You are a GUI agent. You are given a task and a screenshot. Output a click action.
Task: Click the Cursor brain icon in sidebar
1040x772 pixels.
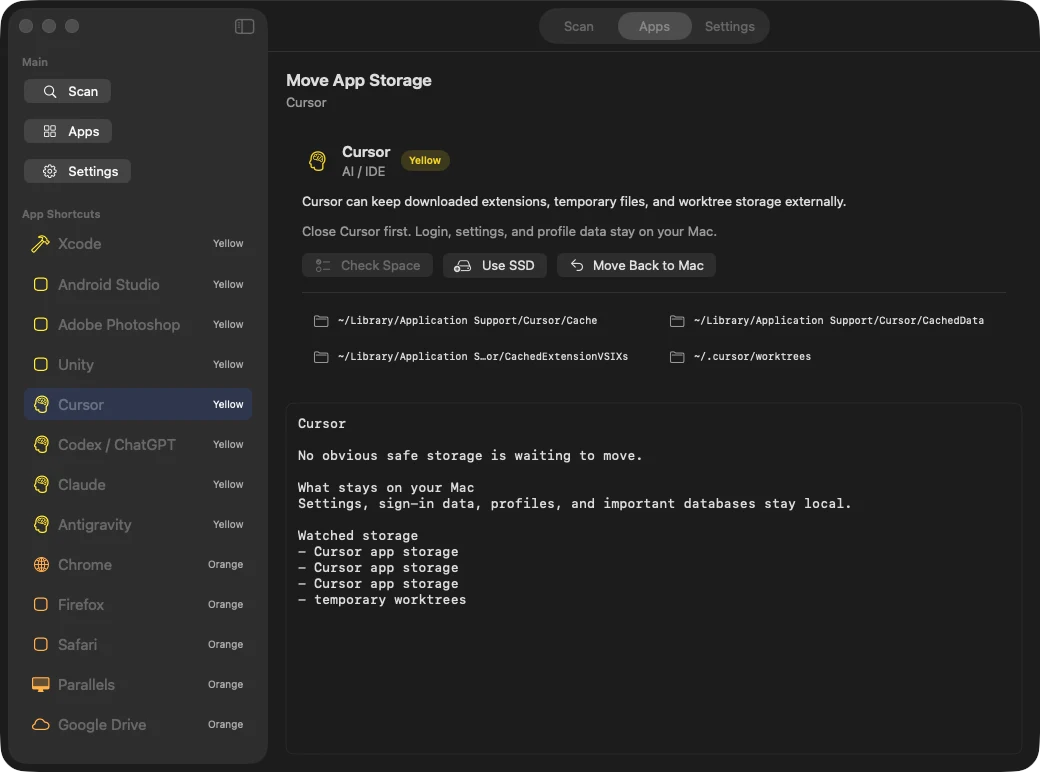(x=41, y=405)
